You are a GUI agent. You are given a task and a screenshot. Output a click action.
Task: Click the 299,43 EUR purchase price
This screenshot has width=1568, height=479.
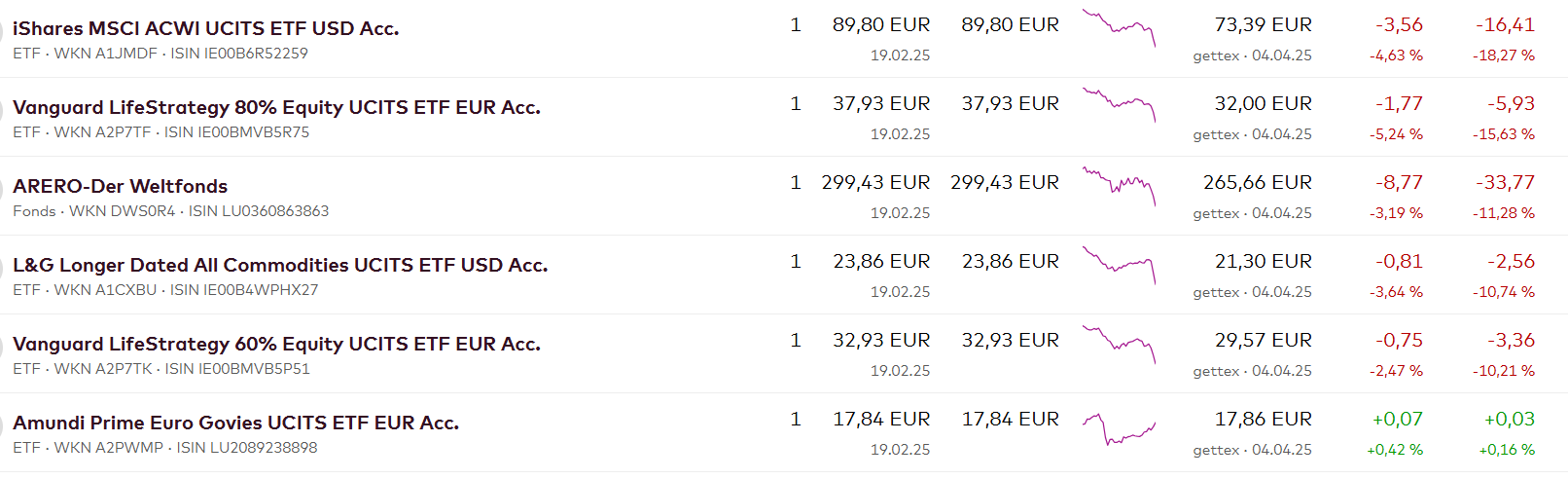pos(875,182)
